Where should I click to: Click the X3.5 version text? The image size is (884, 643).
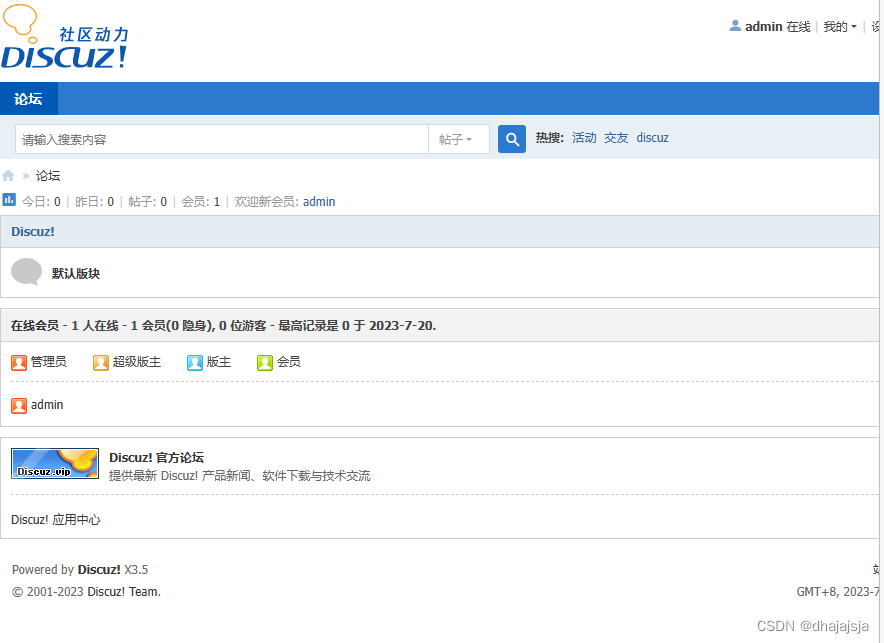click(x=136, y=570)
